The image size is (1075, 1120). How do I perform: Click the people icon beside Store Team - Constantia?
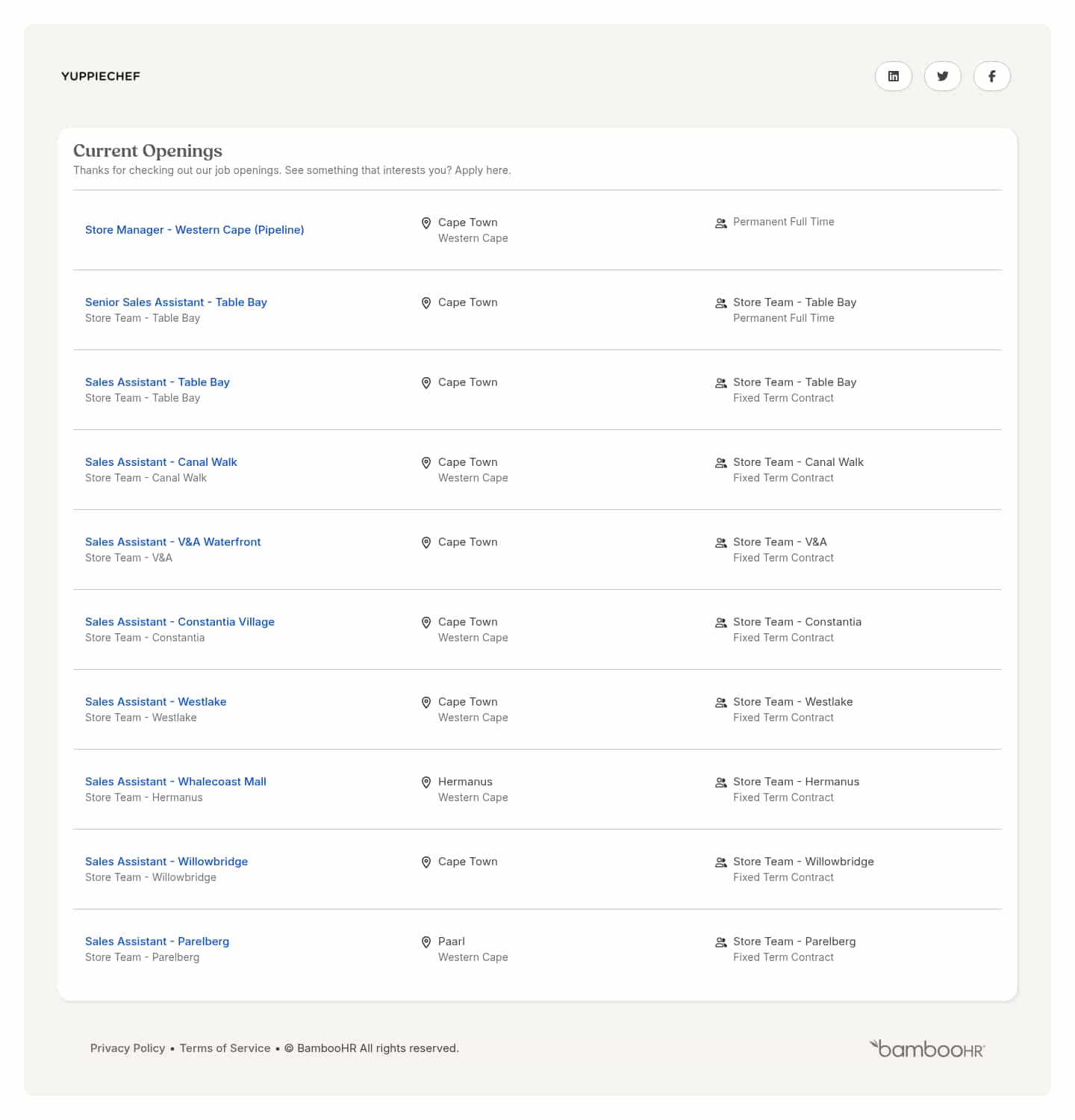pyautogui.click(x=721, y=623)
